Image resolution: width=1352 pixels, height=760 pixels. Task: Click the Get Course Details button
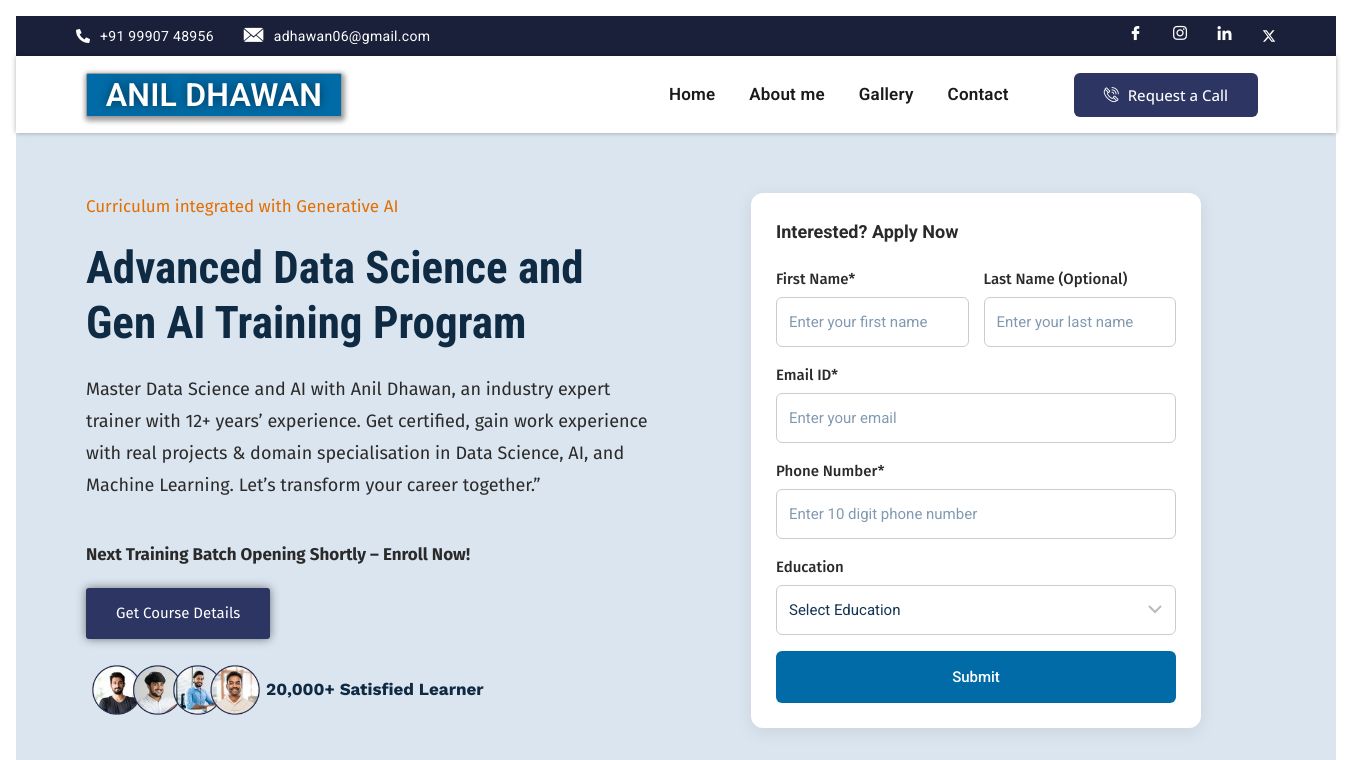[x=178, y=613]
